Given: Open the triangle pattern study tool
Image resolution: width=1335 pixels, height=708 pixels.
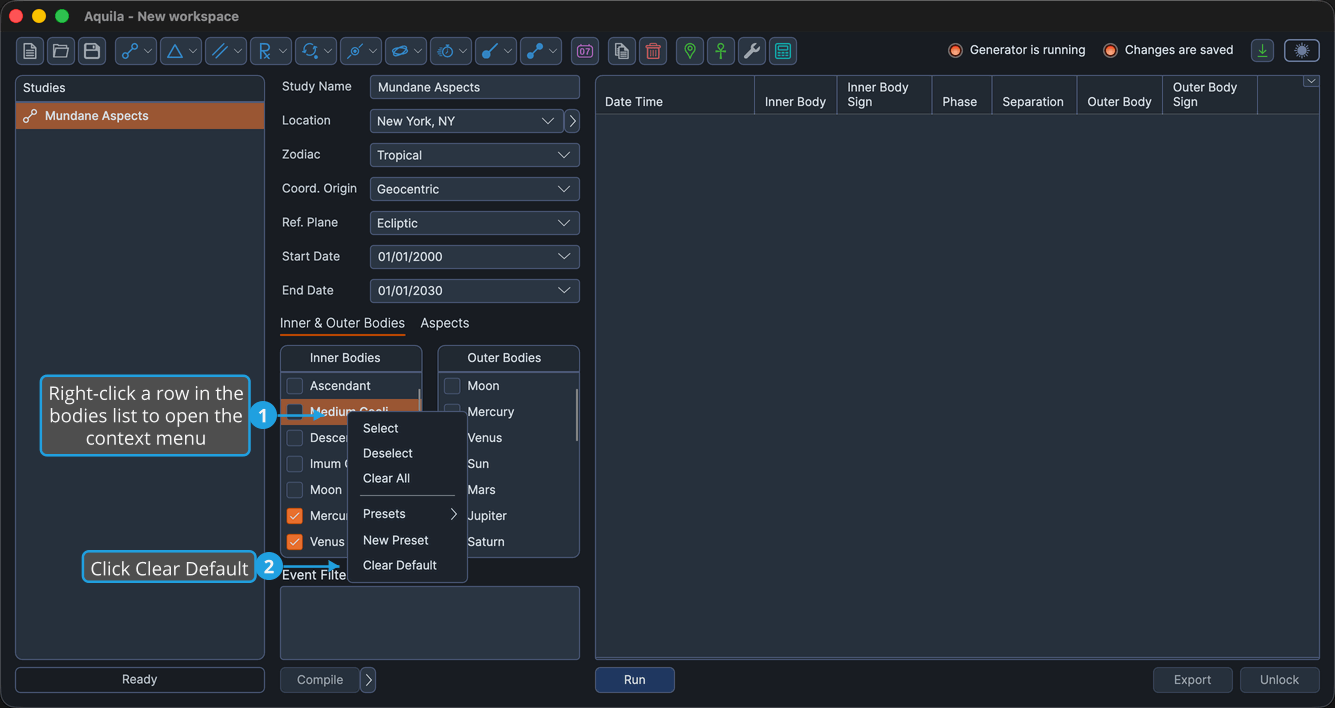Looking at the screenshot, I should pyautogui.click(x=181, y=51).
